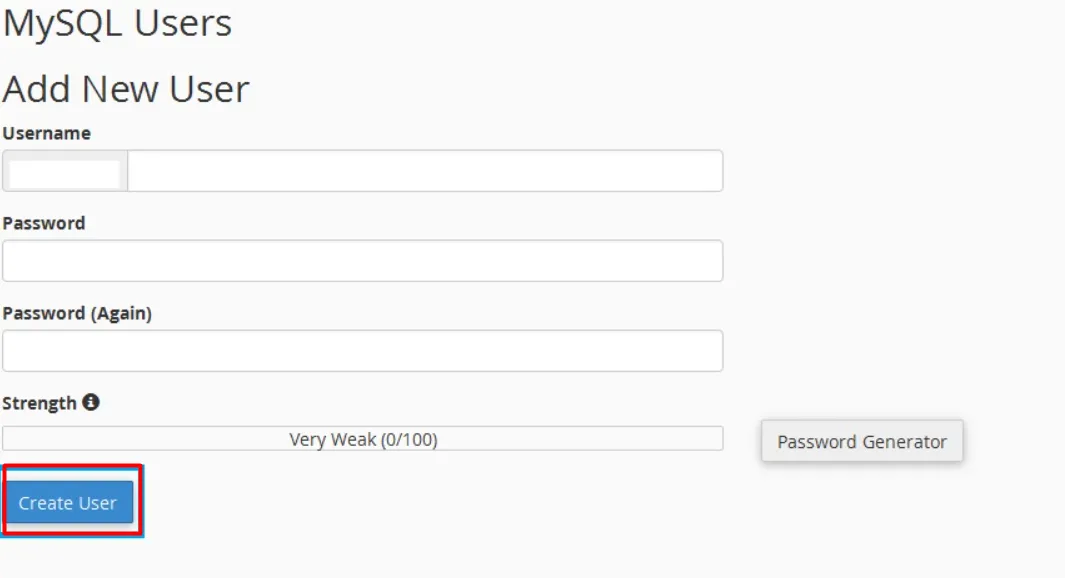Click the Strength label text
The image size is (1065, 578).
pos(39,403)
